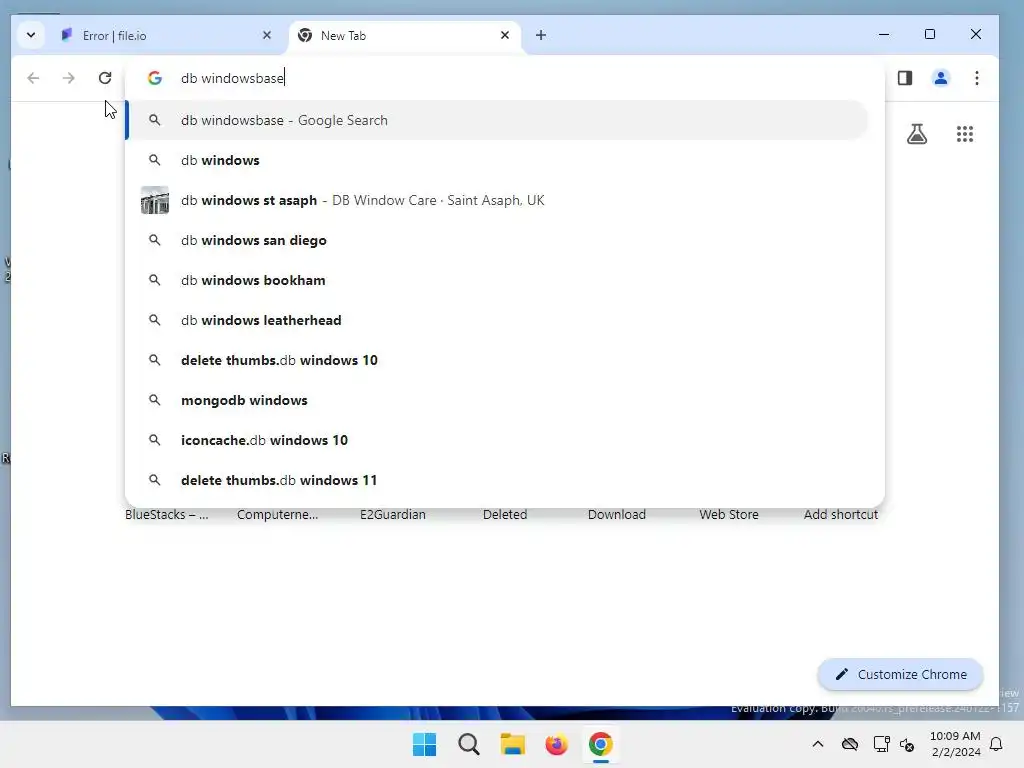Close the Error | file.io tab
1024x768 pixels.
[266, 35]
